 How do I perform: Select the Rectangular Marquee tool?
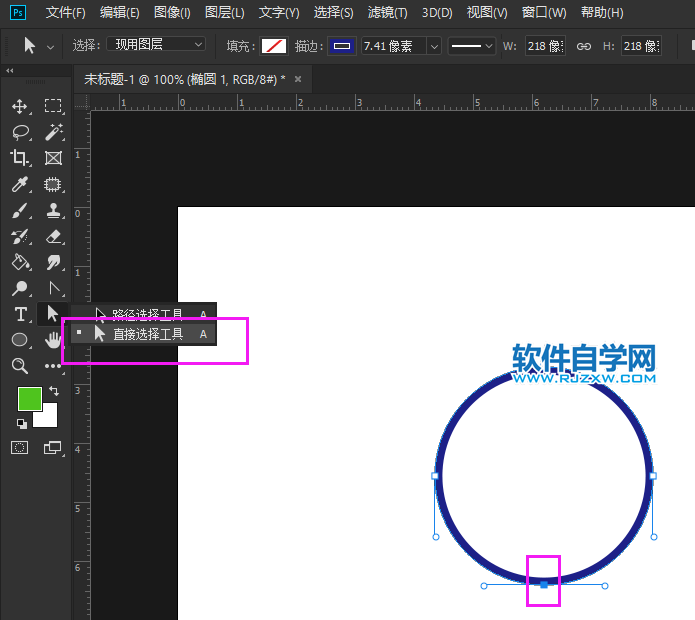pos(53,106)
